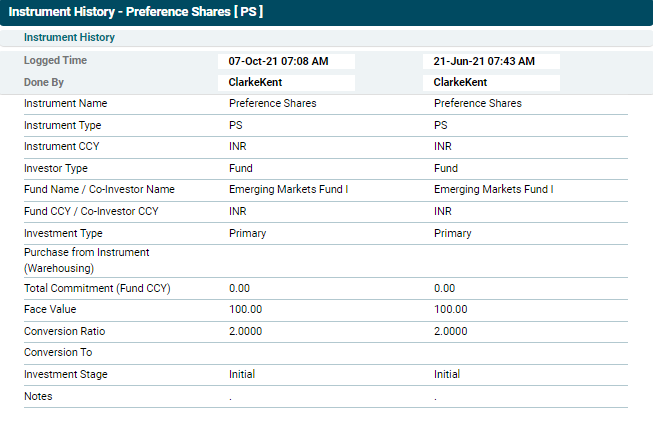Viewport: 653px width, 433px height.
Task: Select the Instrument History section header
Action: [69, 38]
